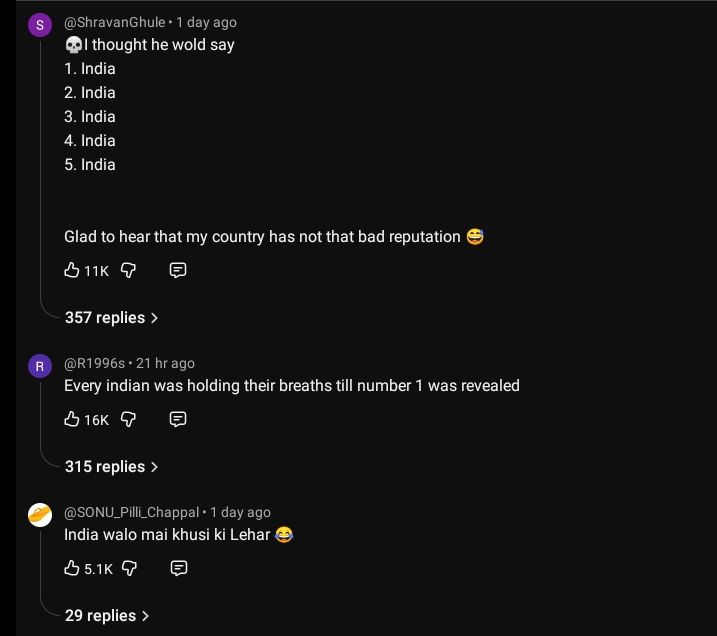Like the comment by @R1996s
This screenshot has width=717, height=636.
point(72,419)
